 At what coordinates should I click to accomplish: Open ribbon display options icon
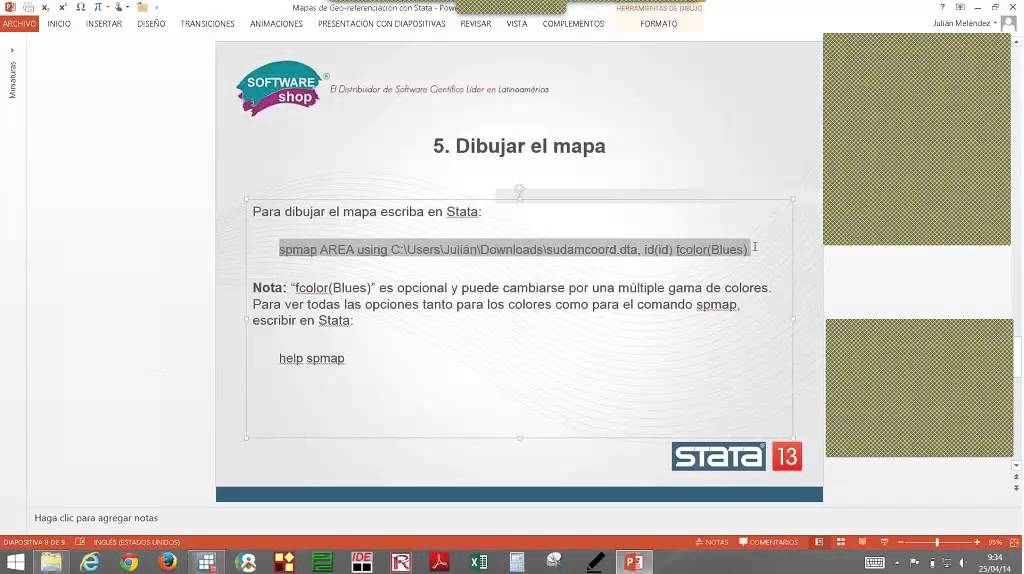pyautogui.click(x=960, y=7)
